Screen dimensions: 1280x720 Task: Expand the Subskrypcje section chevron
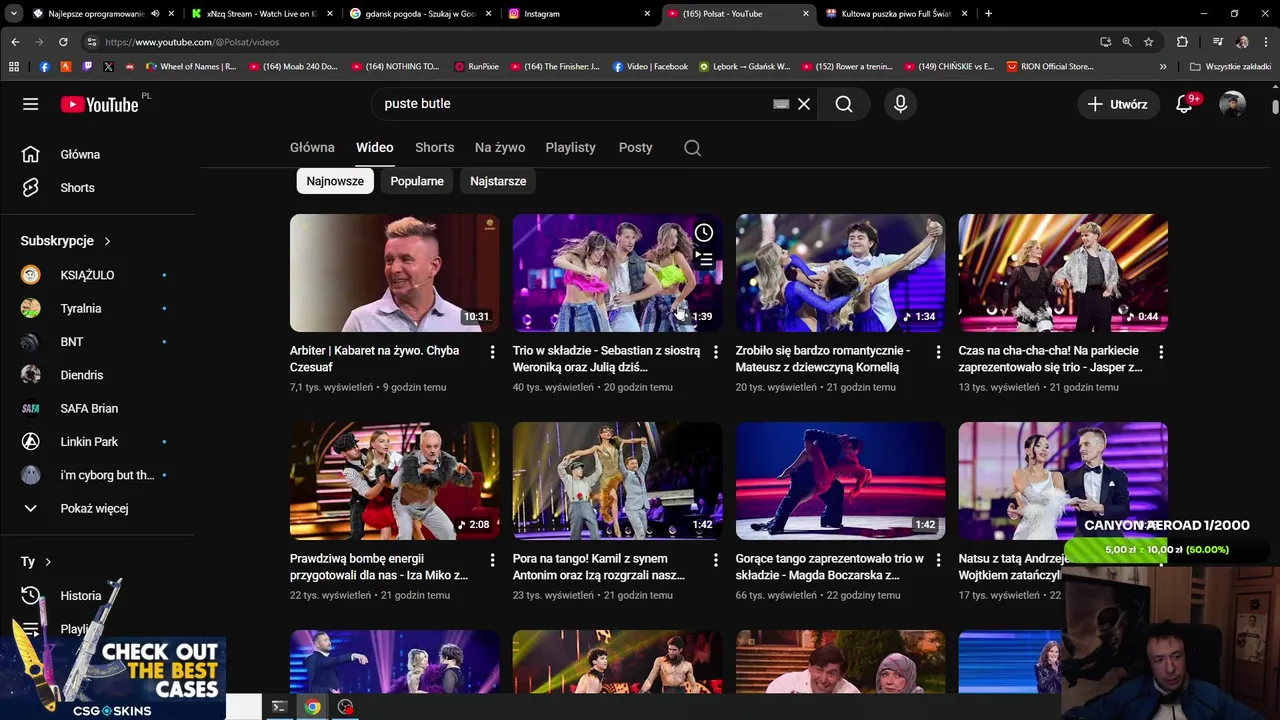pyautogui.click(x=107, y=241)
